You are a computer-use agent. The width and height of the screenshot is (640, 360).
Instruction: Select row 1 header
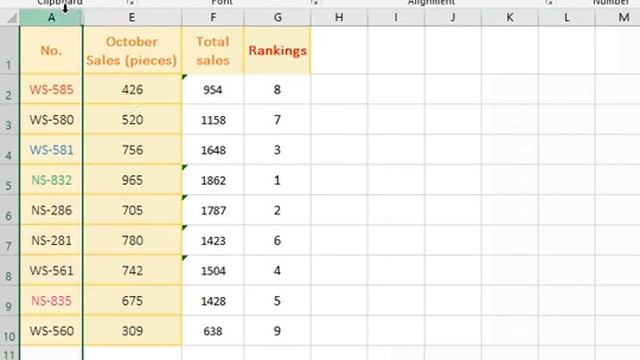[9, 50]
